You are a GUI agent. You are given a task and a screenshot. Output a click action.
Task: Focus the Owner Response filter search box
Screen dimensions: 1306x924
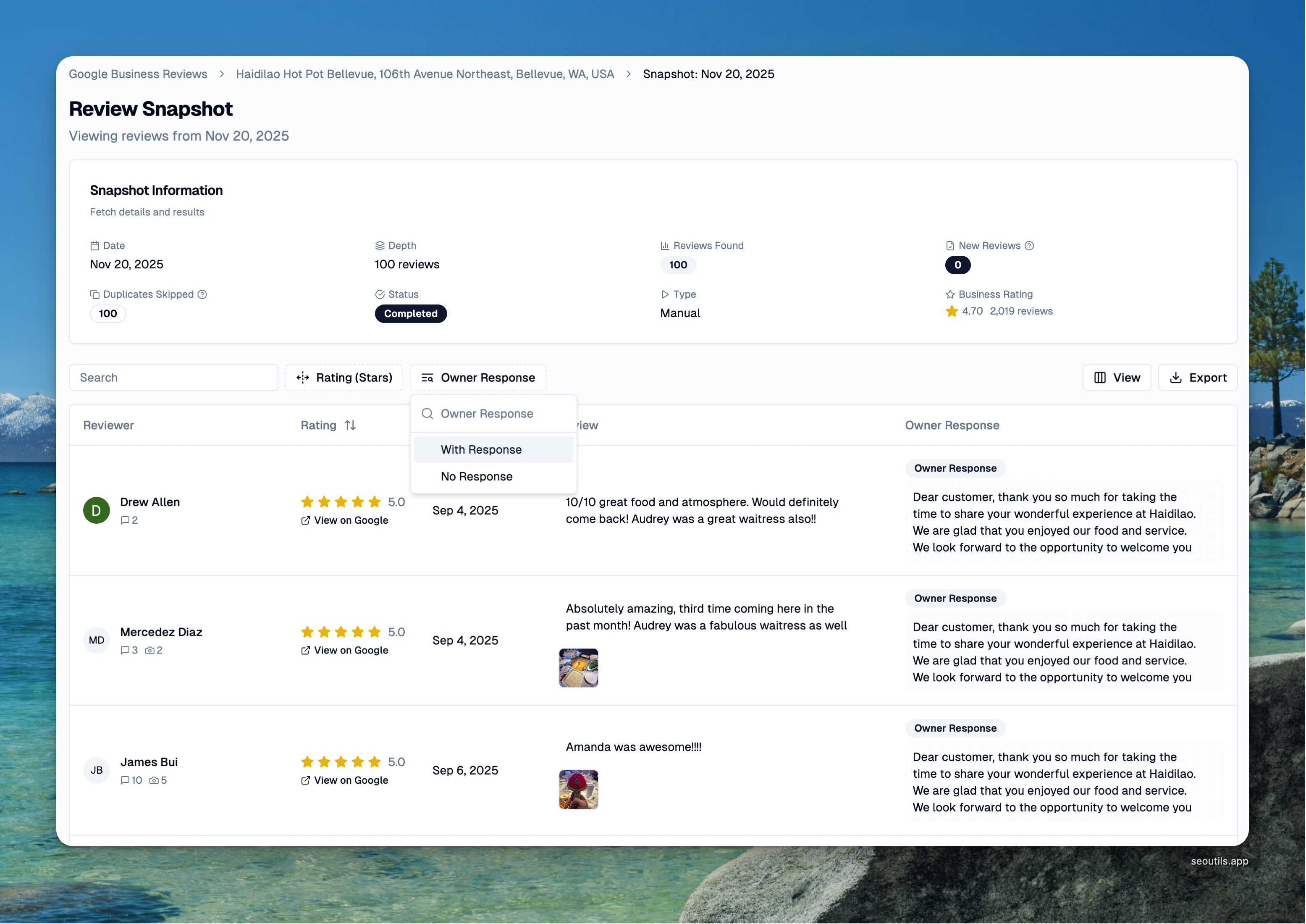(501, 414)
